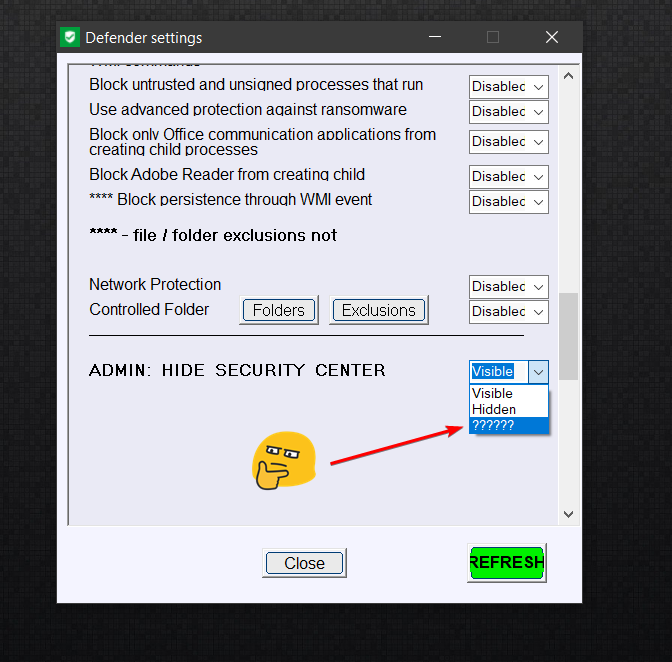Click the Close button

pos(304,563)
